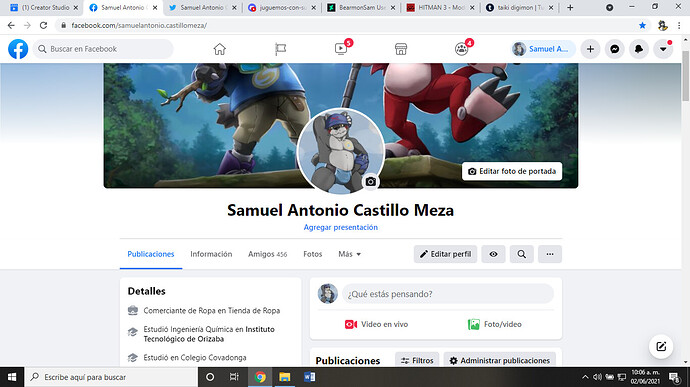Switch to the Fotos tab
This screenshot has height=387, width=690.
coord(312,254)
